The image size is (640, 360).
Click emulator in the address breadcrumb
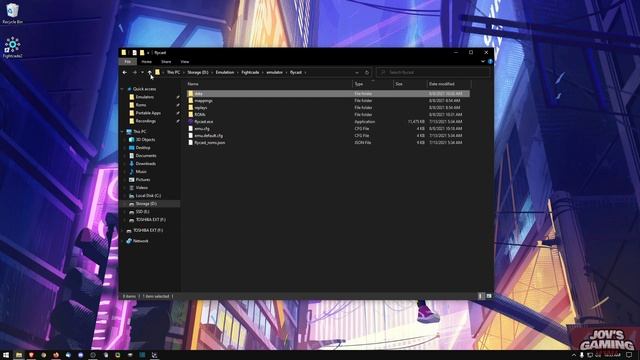click(275, 73)
